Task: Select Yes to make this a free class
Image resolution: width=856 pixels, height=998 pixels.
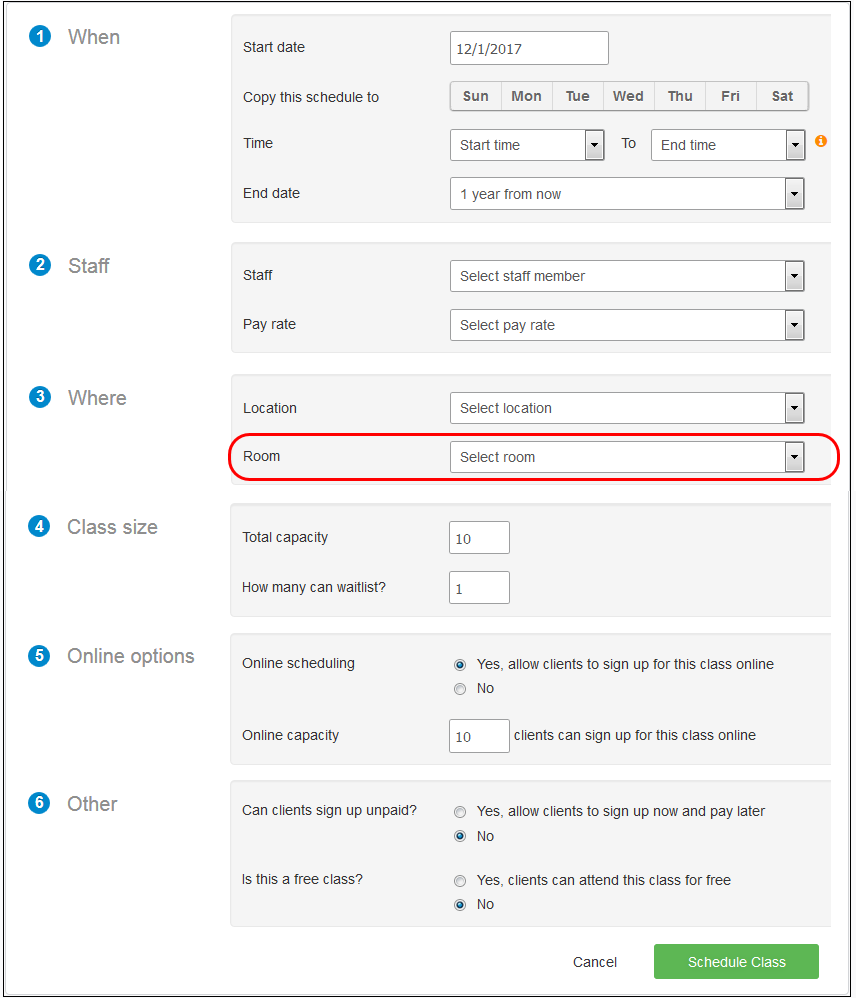Action: (x=460, y=881)
